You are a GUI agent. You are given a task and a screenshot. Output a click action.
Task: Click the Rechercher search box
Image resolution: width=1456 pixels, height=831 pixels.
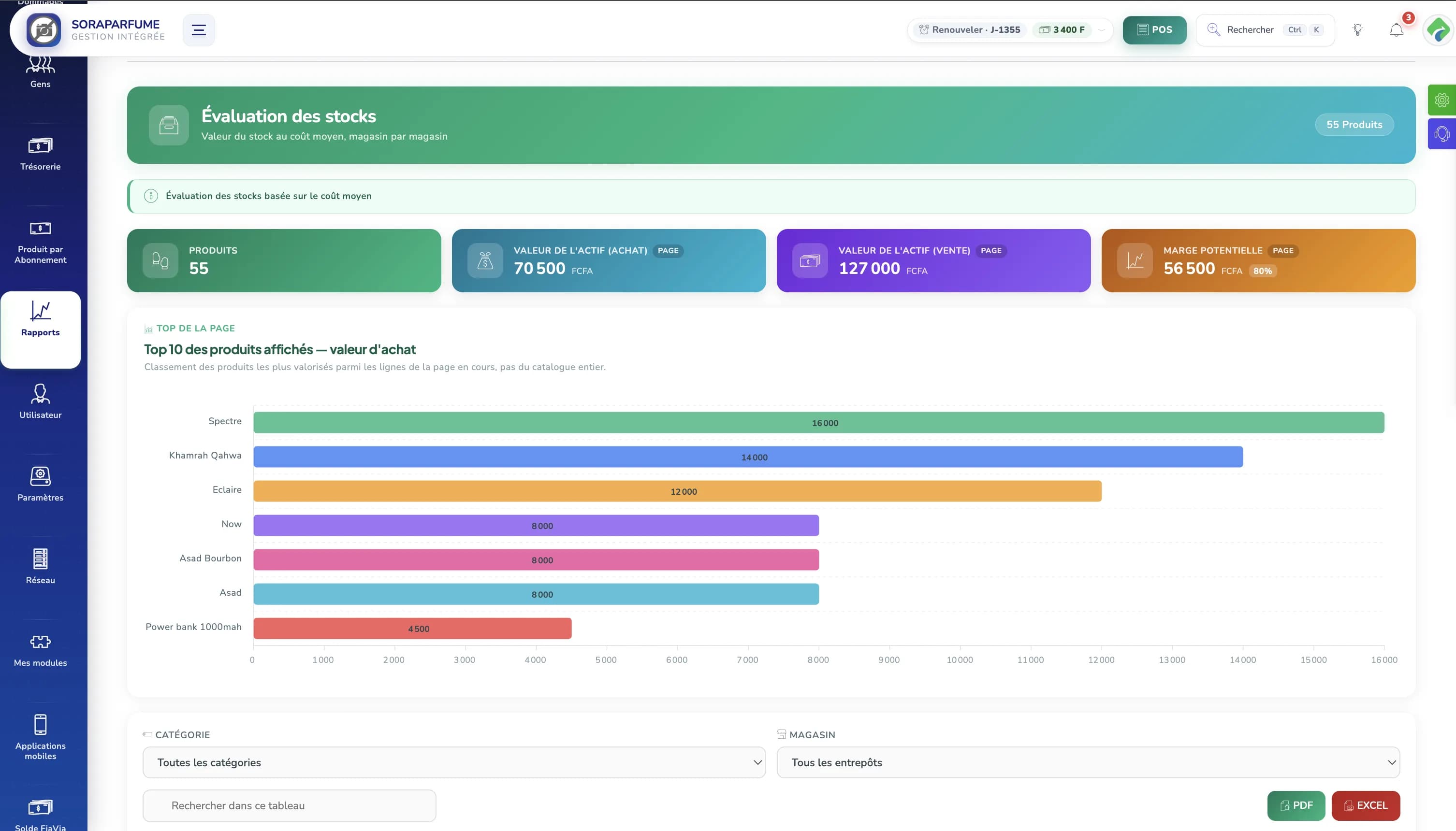point(1265,29)
